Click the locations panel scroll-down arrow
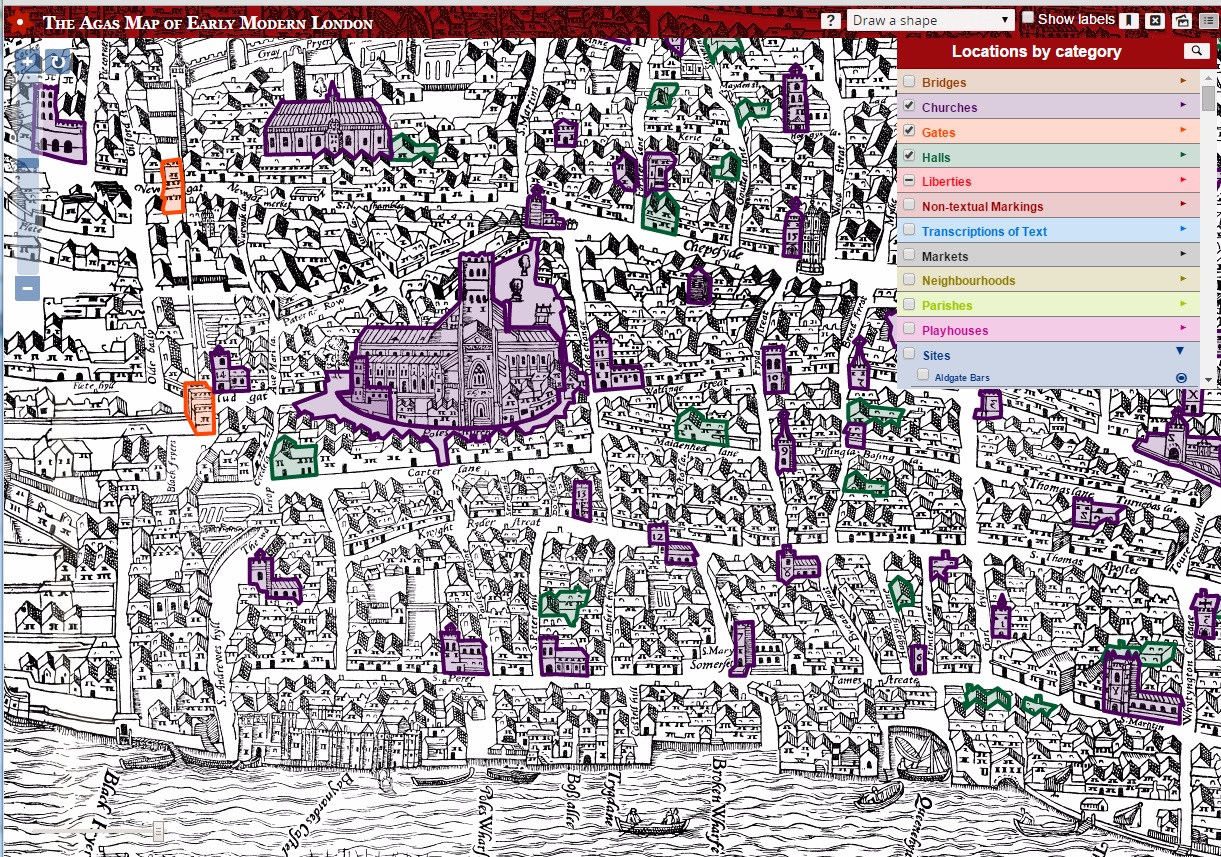The height and width of the screenshot is (857, 1221). [x=1208, y=380]
